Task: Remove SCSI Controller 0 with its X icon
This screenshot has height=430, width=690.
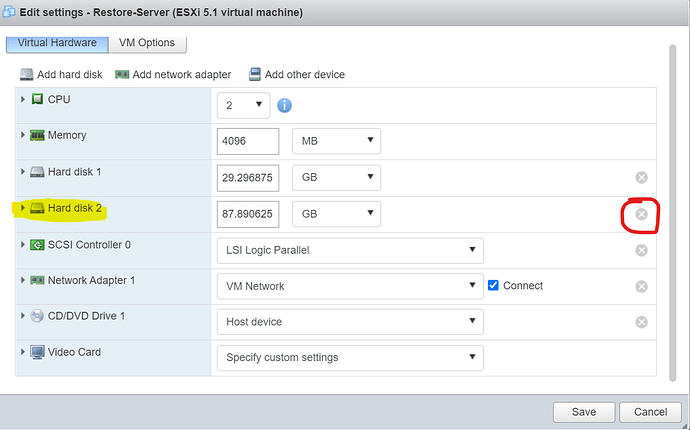Action: (x=642, y=250)
